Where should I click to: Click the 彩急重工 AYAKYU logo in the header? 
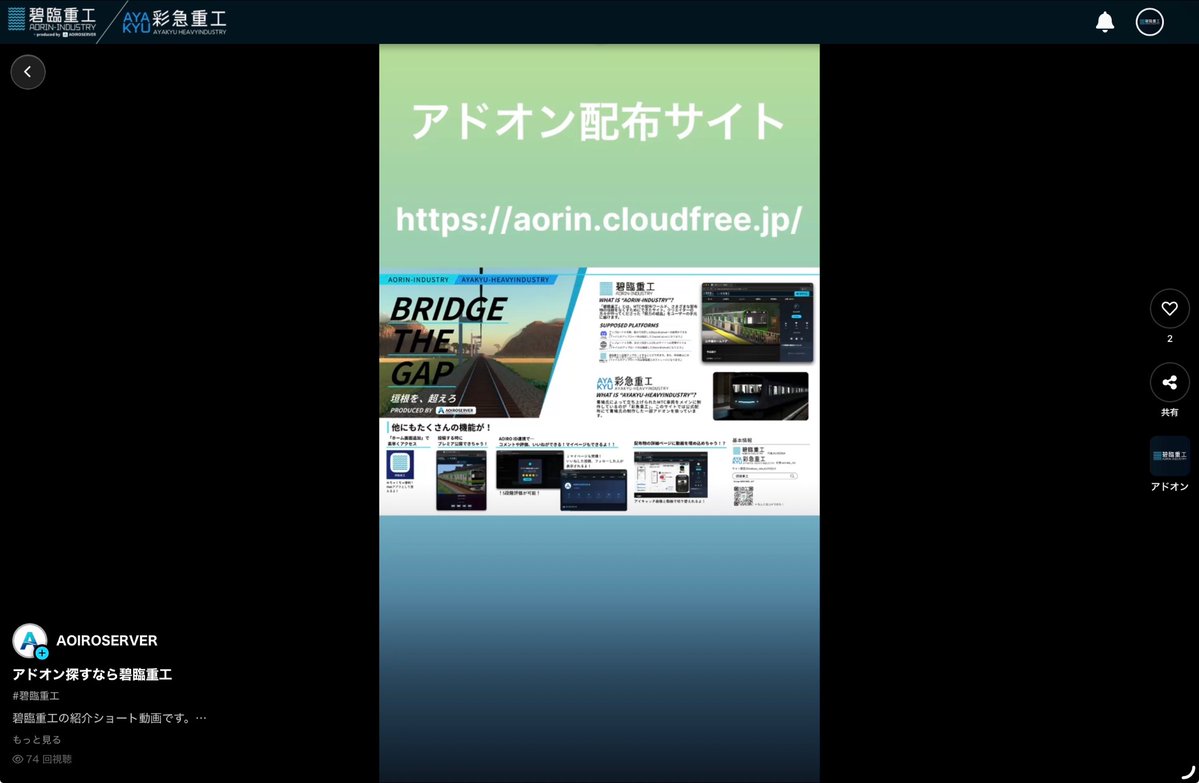175,20
